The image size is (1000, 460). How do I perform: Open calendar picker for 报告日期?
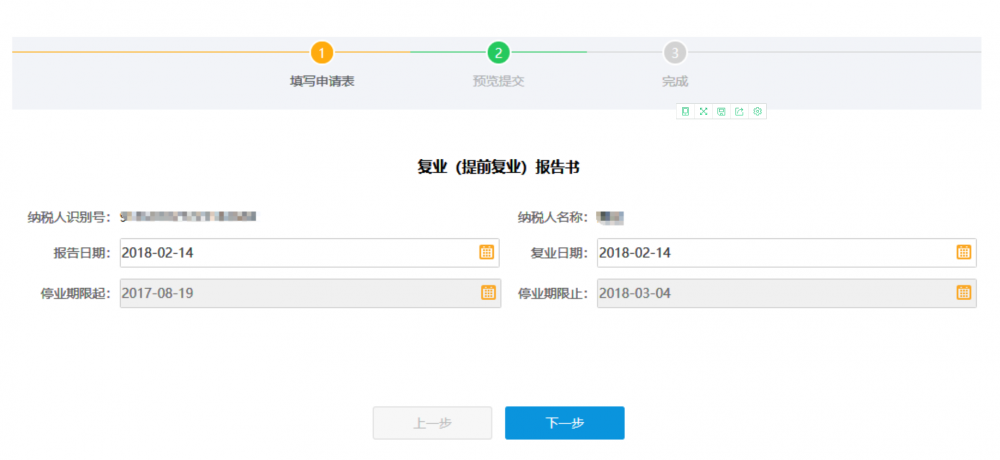[487, 253]
